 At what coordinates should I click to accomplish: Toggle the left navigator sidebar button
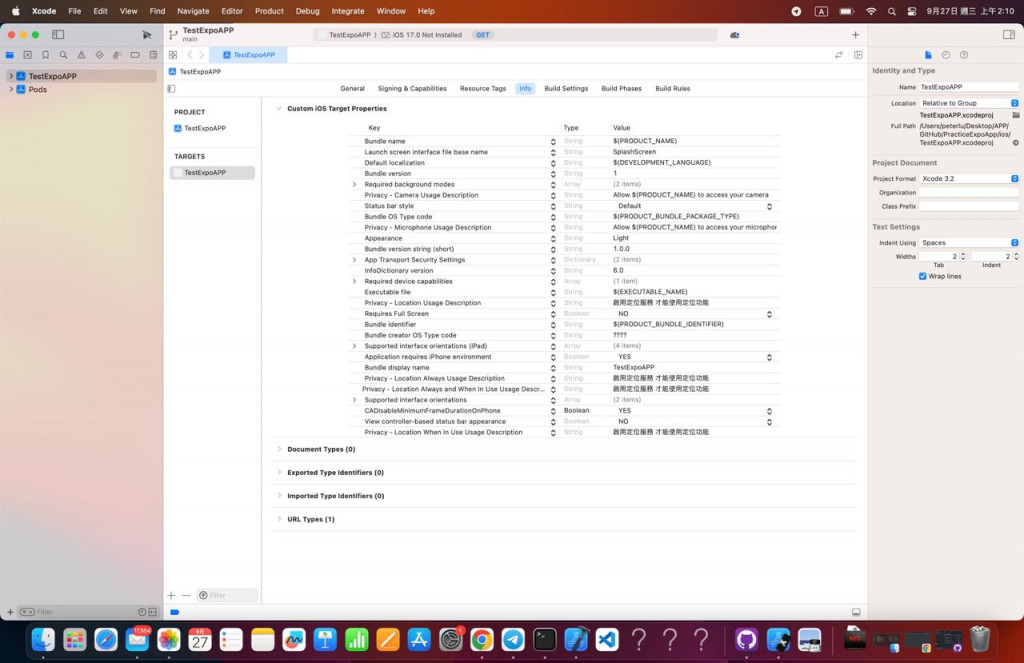coord(58,35)
